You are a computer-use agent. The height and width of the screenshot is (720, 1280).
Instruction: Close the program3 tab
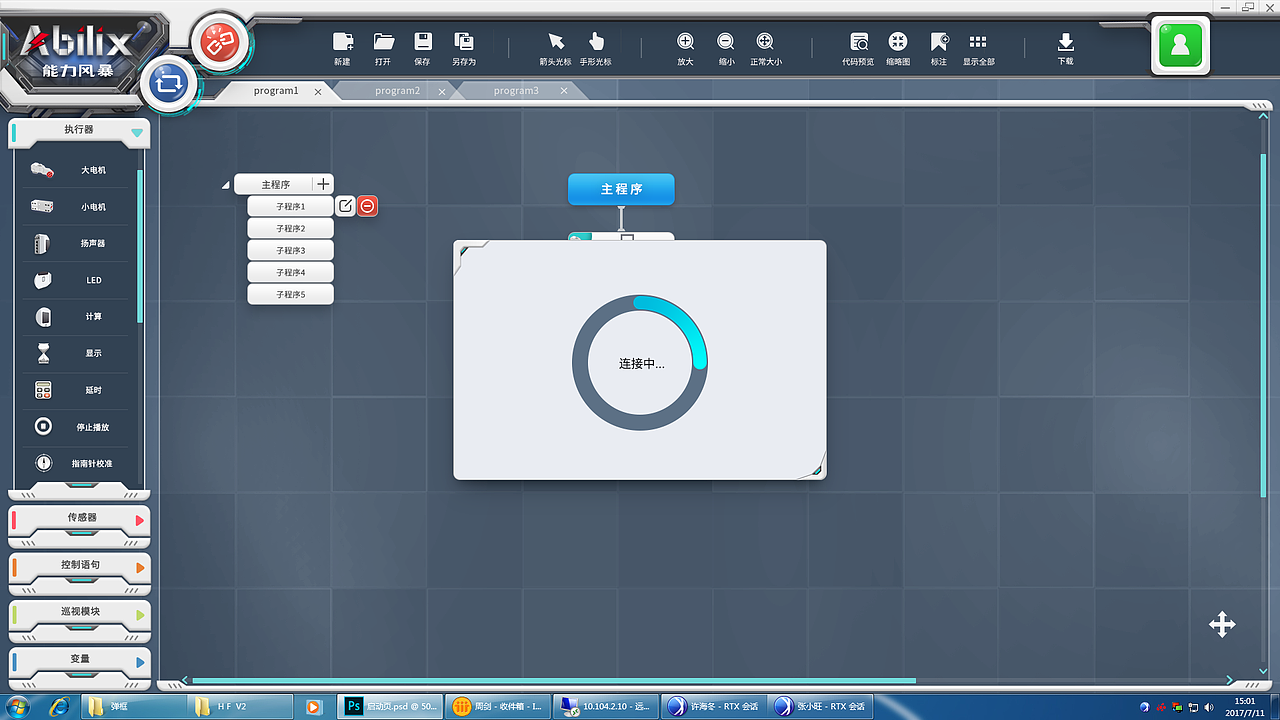tap(564, 91)
